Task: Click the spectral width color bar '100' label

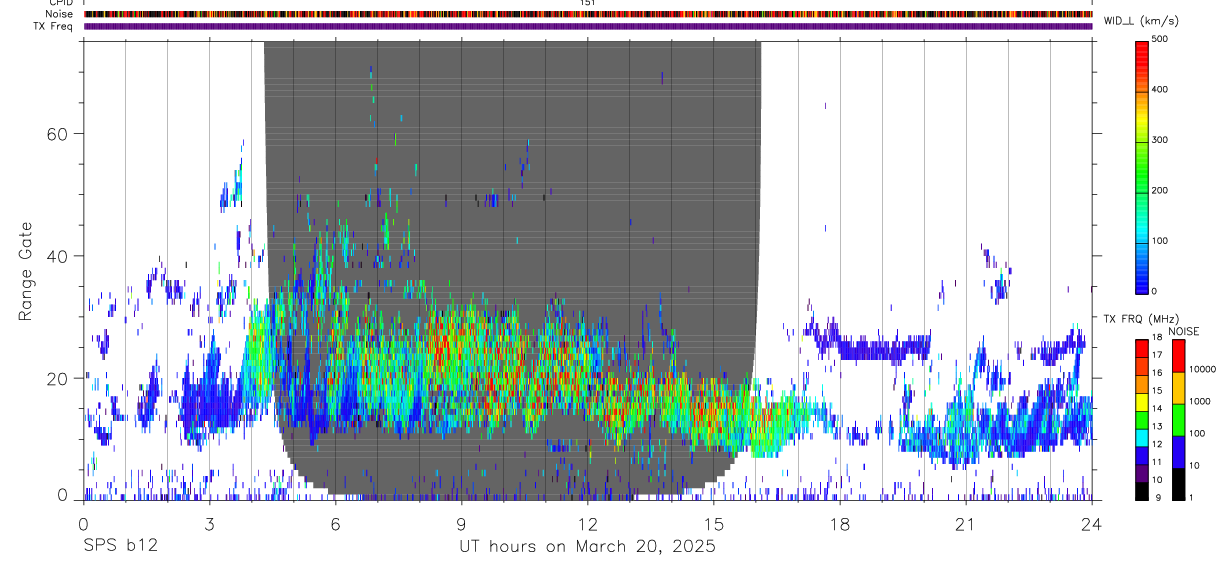Action: (1160, 241)
